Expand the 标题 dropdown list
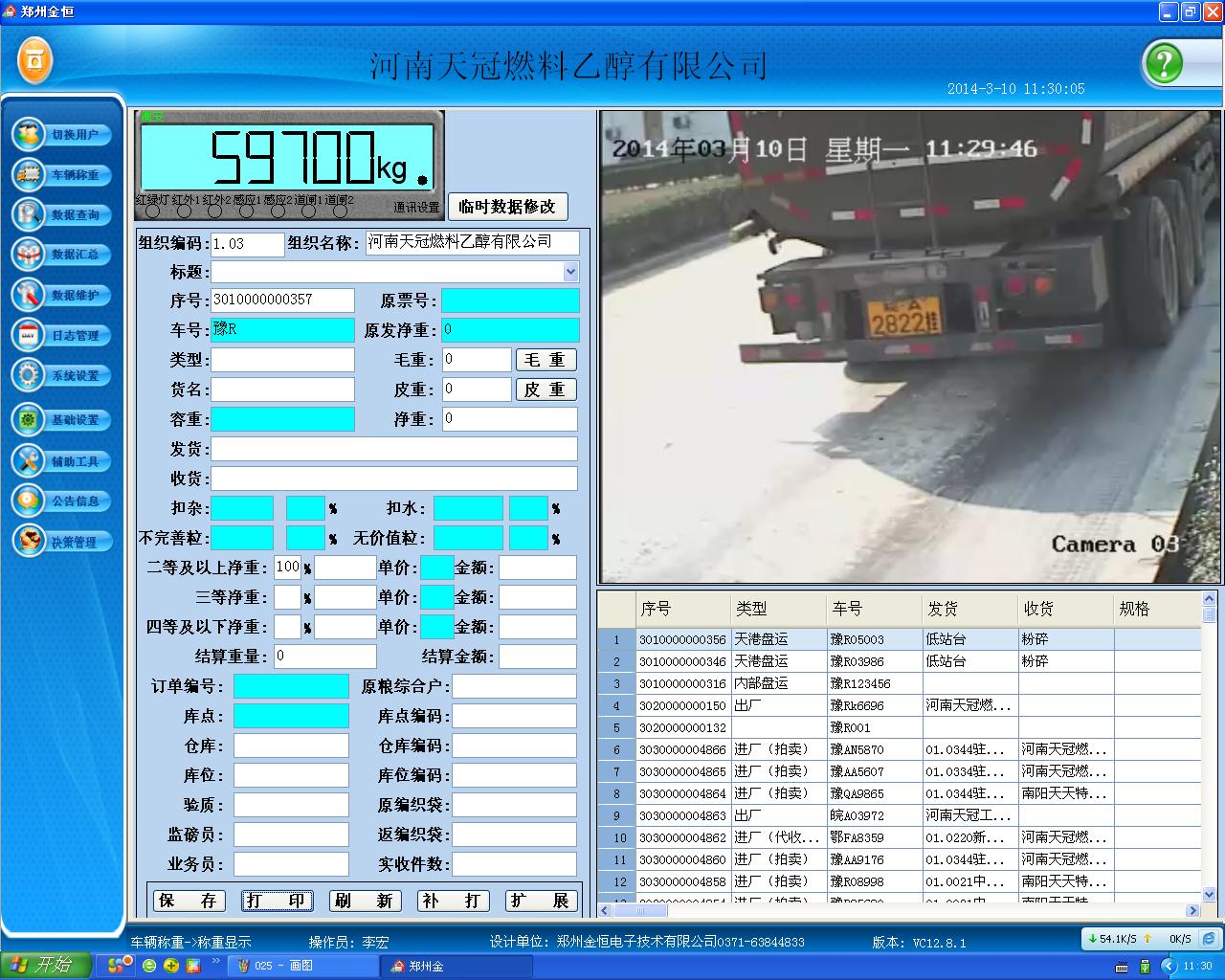The height and width of the screenshot is (980, 1225). (570, 272)
